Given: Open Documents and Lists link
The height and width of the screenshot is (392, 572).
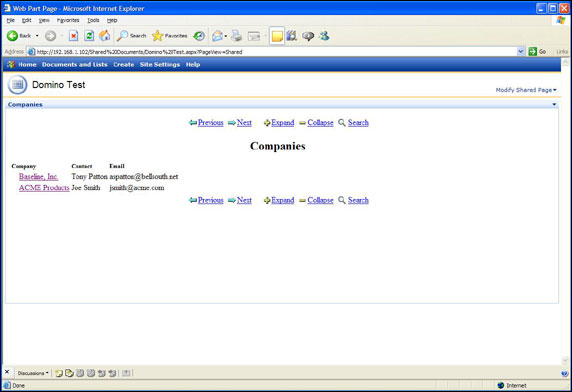Looking at the screenshot, I should click(x=74, y=65).
